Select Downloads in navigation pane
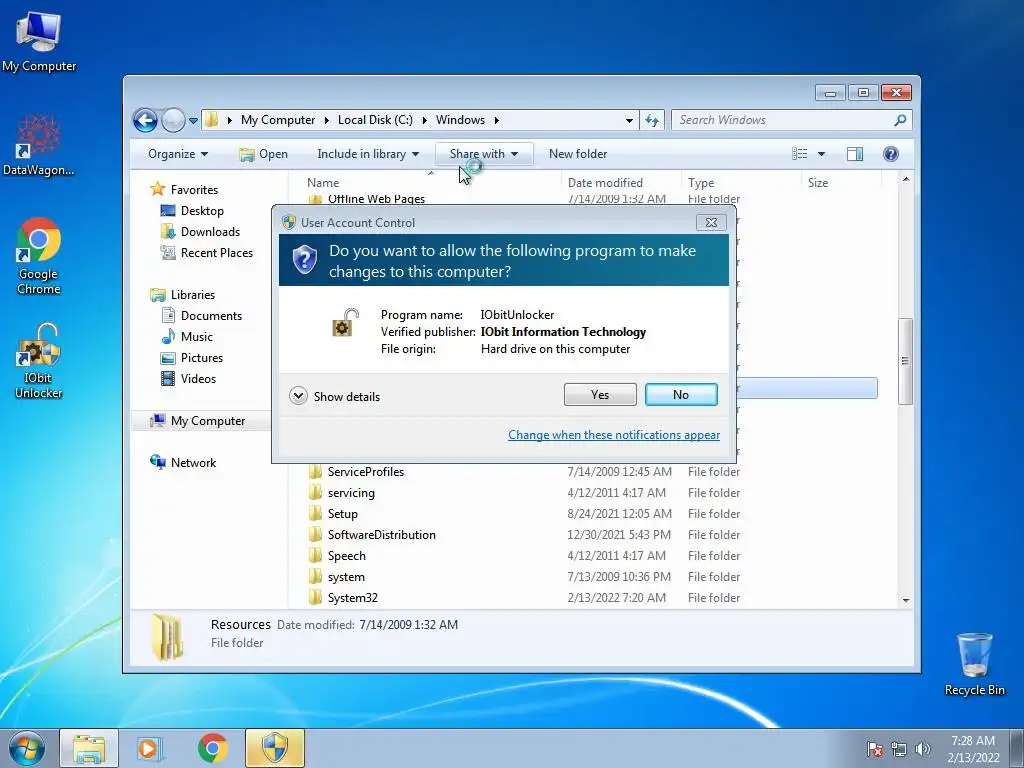Image resolution: width=1024 pixels, height=768 pixels. (200, 232)
